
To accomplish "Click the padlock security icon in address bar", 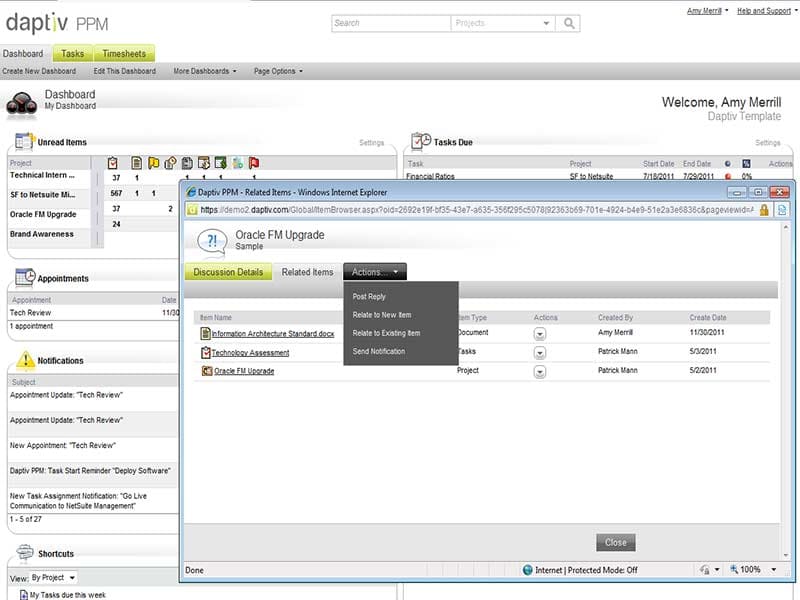I will click(764, 210).
